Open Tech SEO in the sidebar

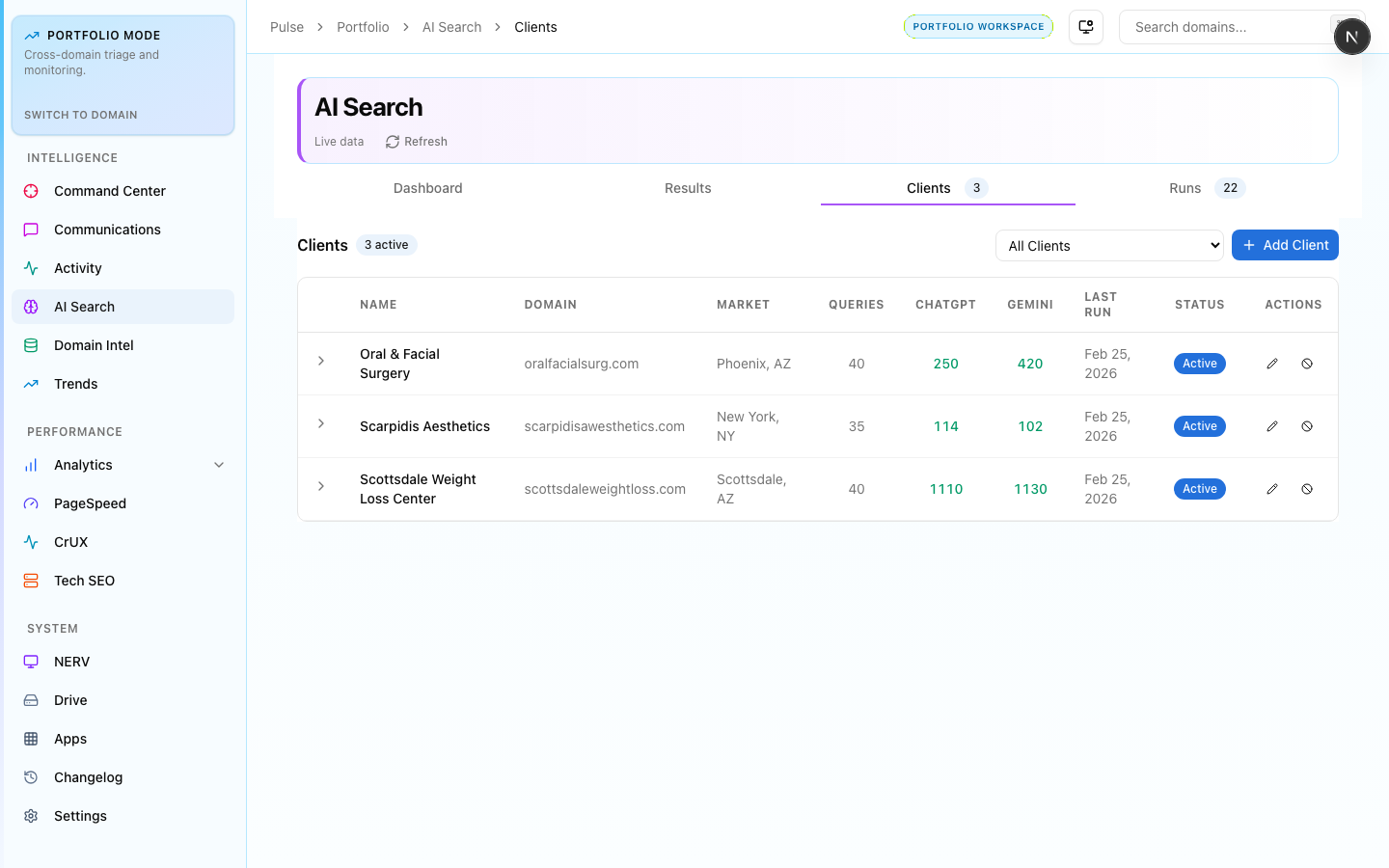pos(84,581)
